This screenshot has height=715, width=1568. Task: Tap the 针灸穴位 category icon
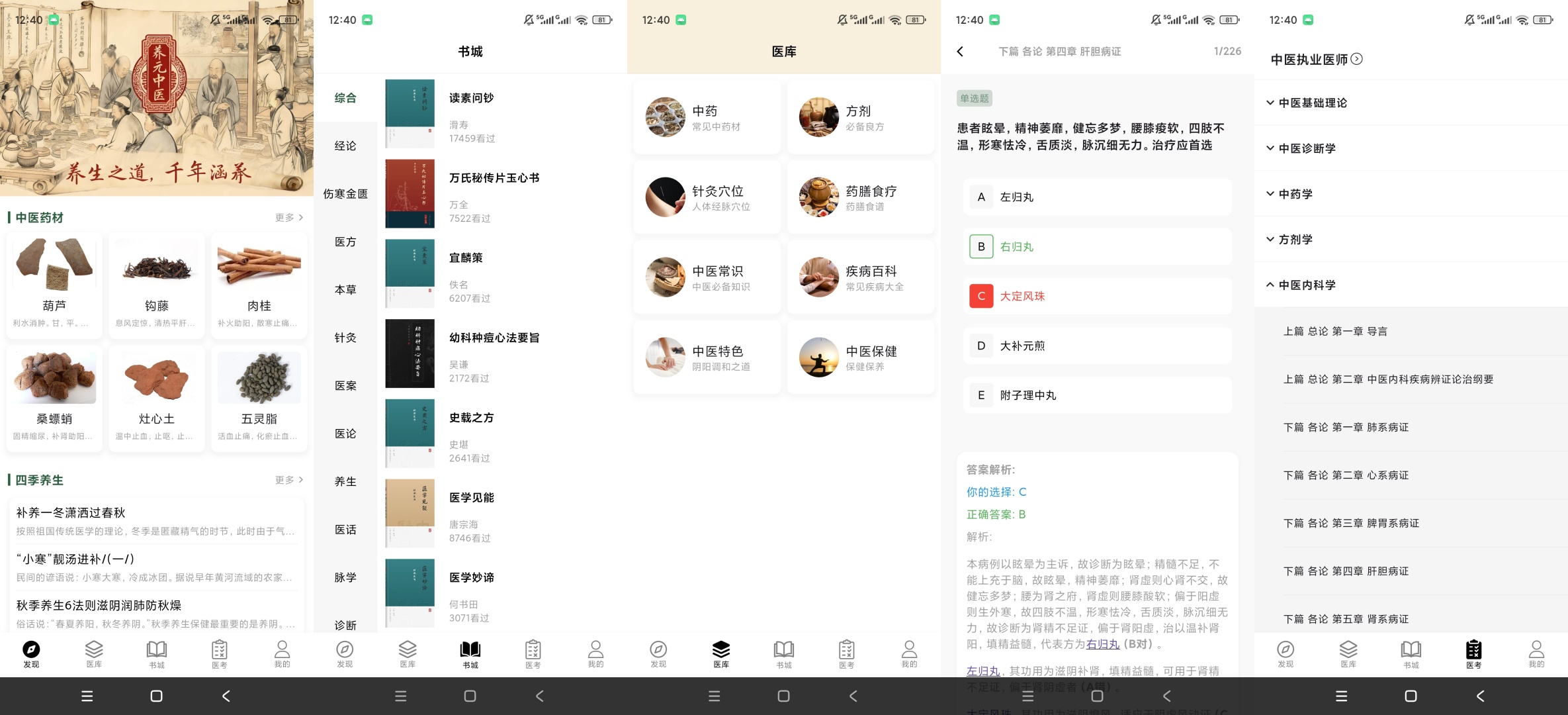pyautogui.click(x=666, y=197)
